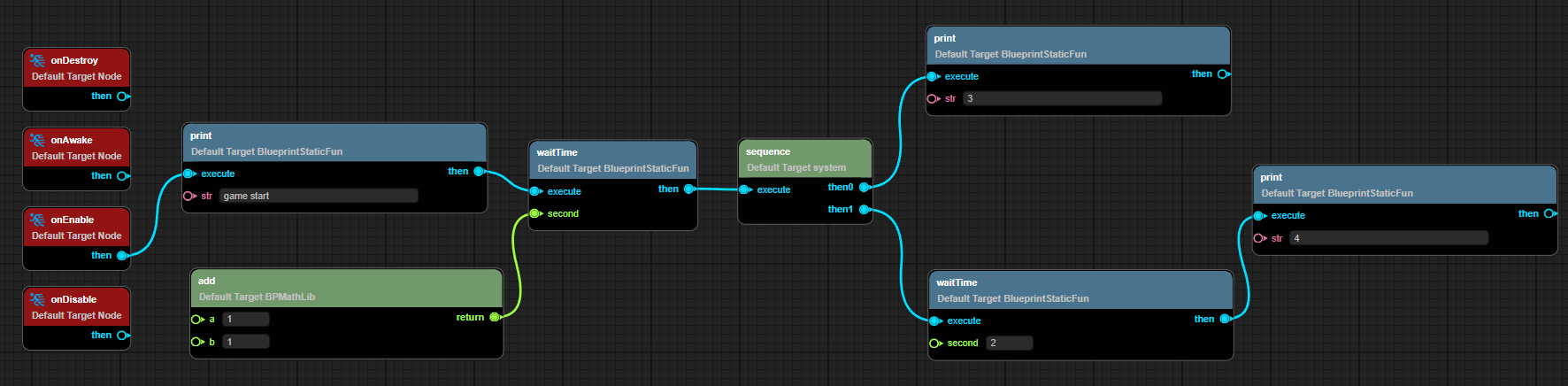Click the onDestroy node's then output pin
This screenshot has width=1568, height=386.
coord(122,96)
